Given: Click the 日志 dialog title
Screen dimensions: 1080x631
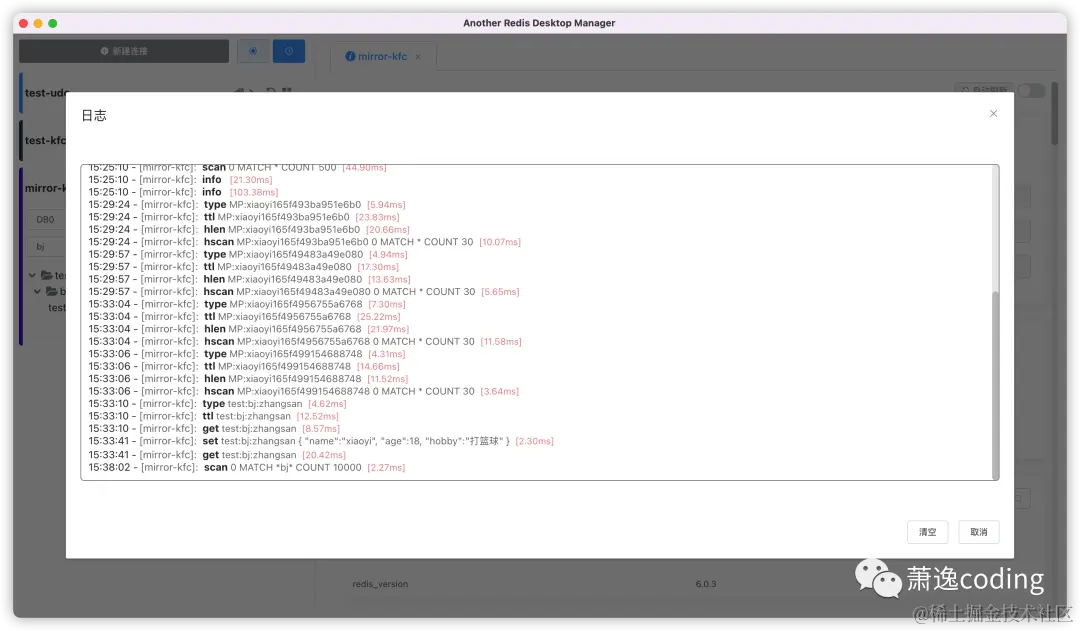Looking at the screenshot, I should point(94,116).
